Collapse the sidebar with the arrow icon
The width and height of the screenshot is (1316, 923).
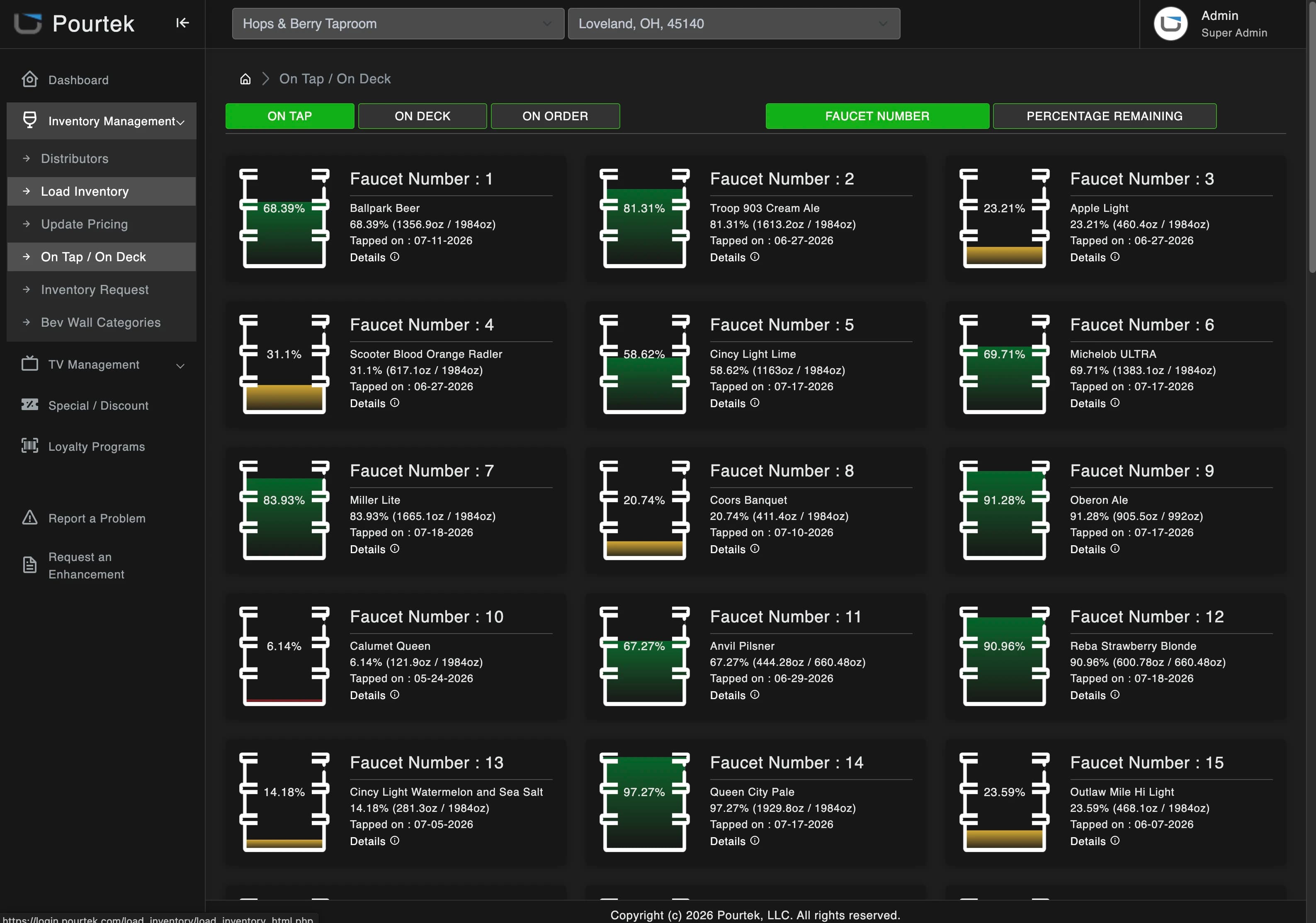[x=182, y=23]
